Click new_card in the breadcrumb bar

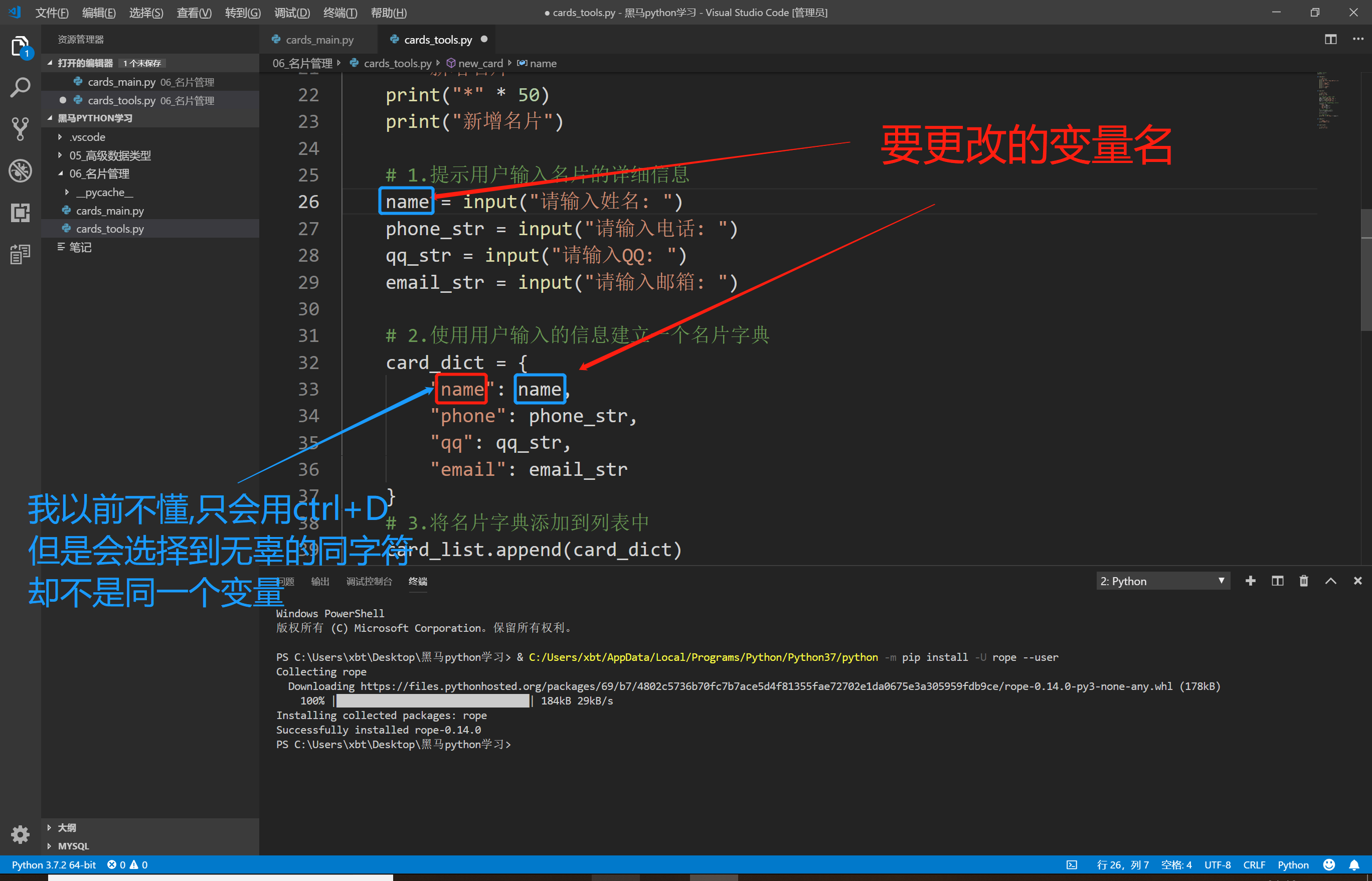click(x=480, y=63)
